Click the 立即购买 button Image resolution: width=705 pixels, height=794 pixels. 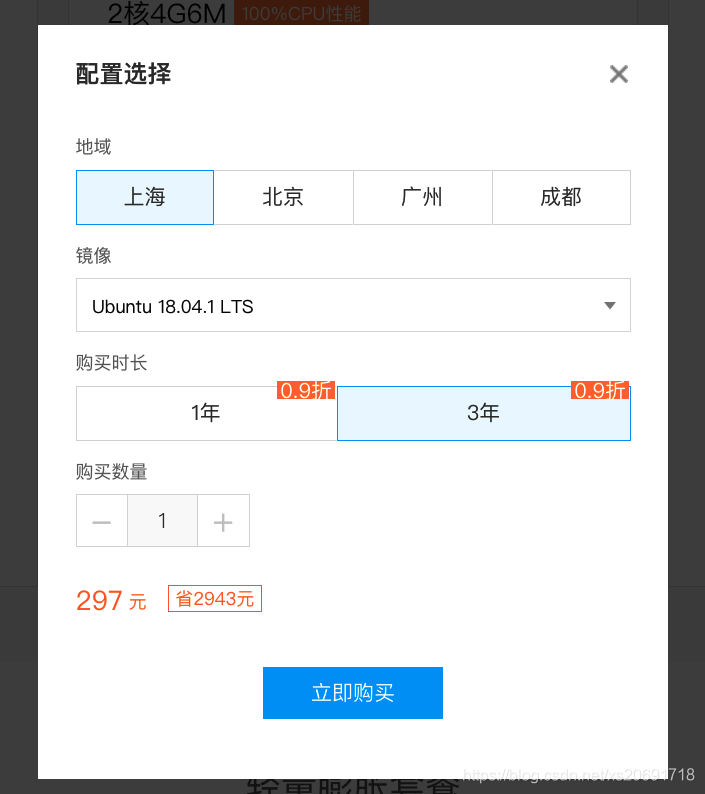click(x=352, y=693)
